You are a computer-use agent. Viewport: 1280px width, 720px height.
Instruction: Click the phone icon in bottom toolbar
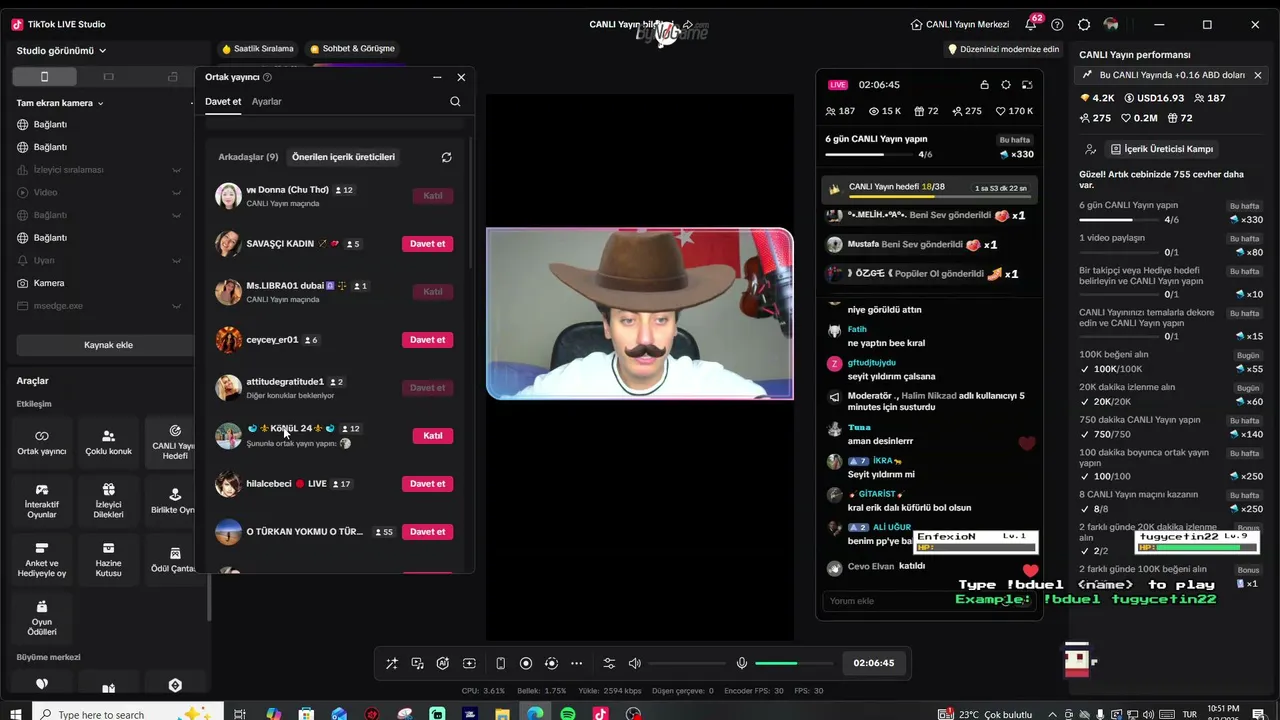[500, 663]
